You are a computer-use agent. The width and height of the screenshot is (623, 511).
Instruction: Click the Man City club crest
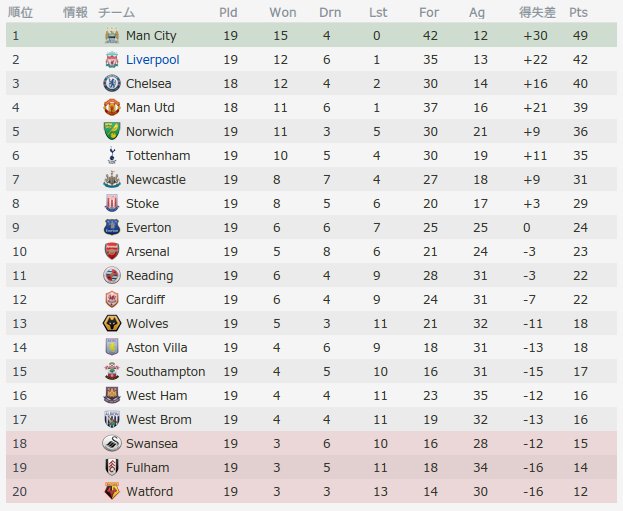112,36
